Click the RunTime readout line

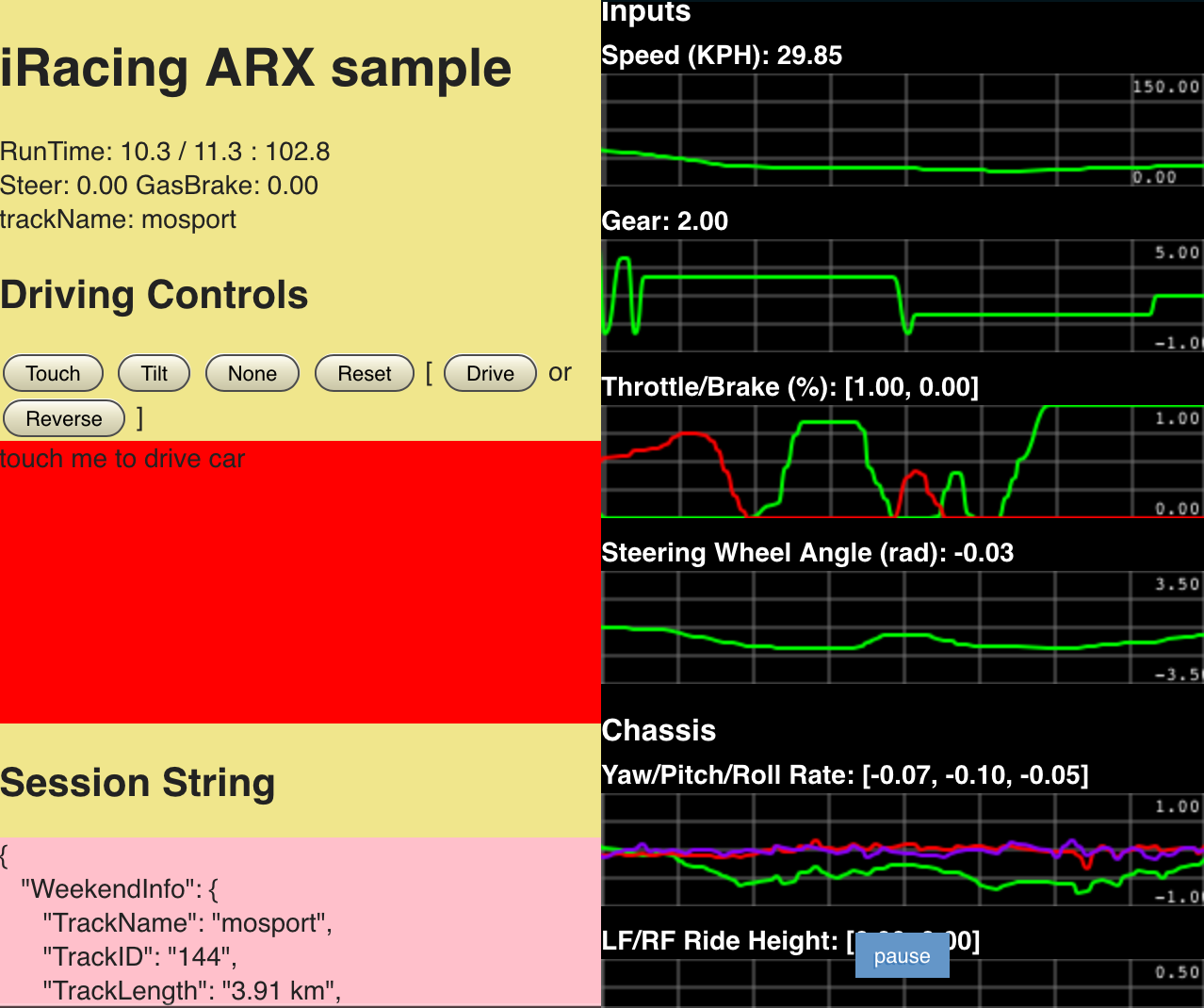165,152
